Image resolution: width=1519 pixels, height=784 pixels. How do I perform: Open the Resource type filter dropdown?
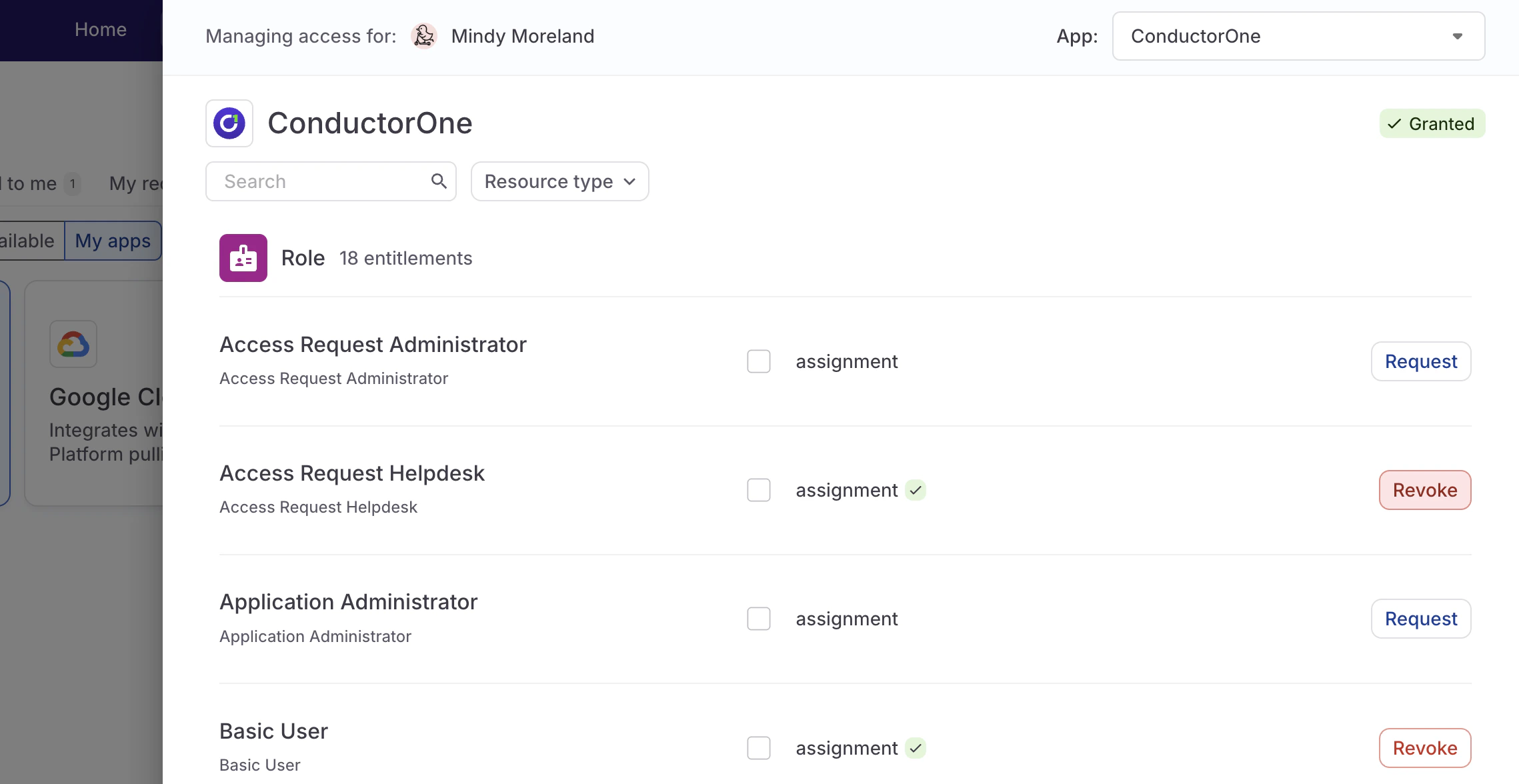point(559,181)
